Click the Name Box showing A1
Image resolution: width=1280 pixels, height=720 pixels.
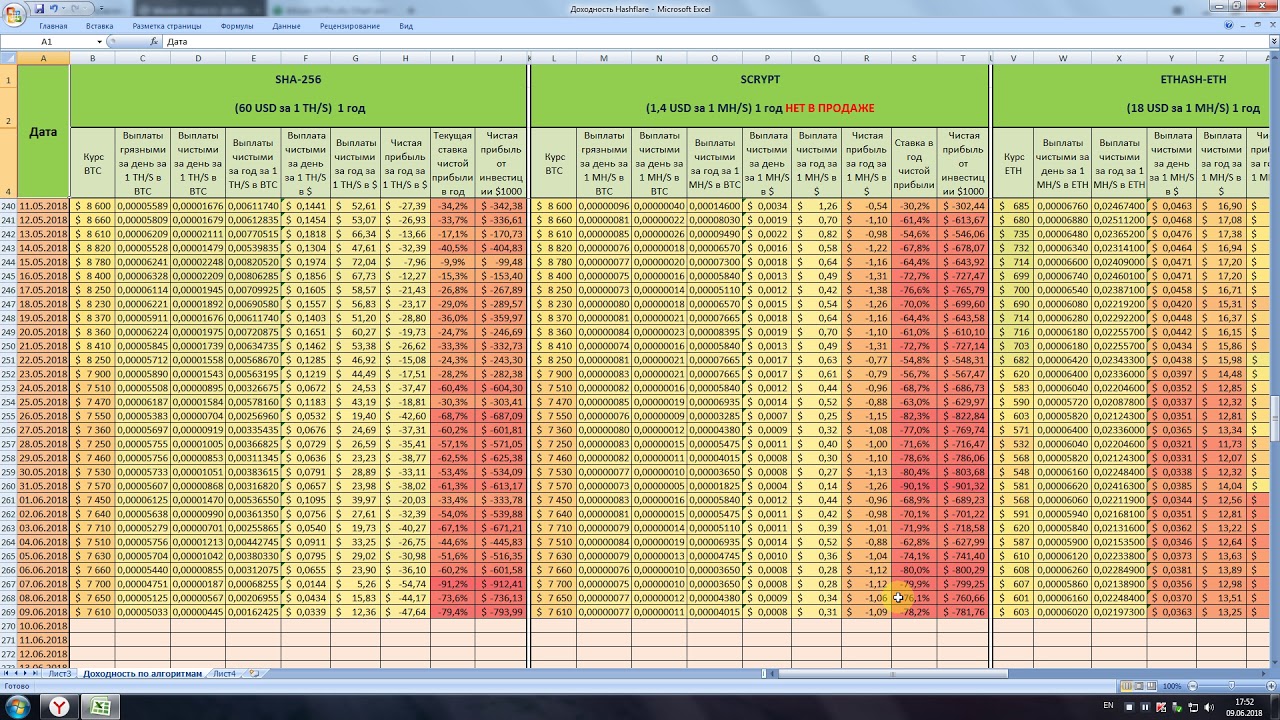47,42
